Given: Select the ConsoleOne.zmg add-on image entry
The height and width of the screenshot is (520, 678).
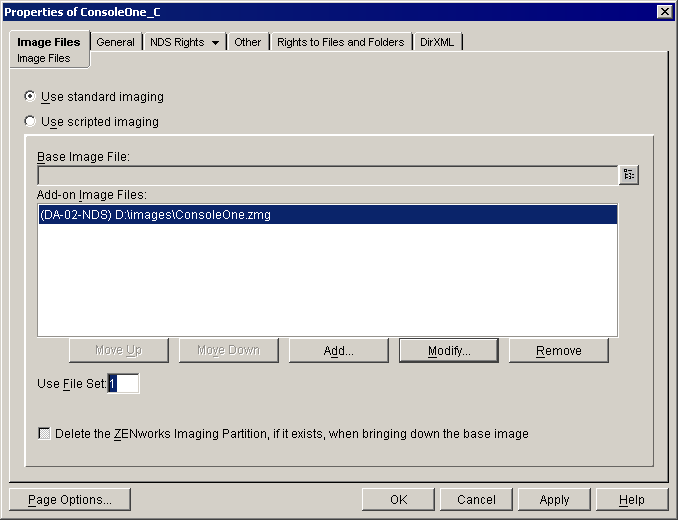Looking at the screenshot, I should tap(328, 214).
